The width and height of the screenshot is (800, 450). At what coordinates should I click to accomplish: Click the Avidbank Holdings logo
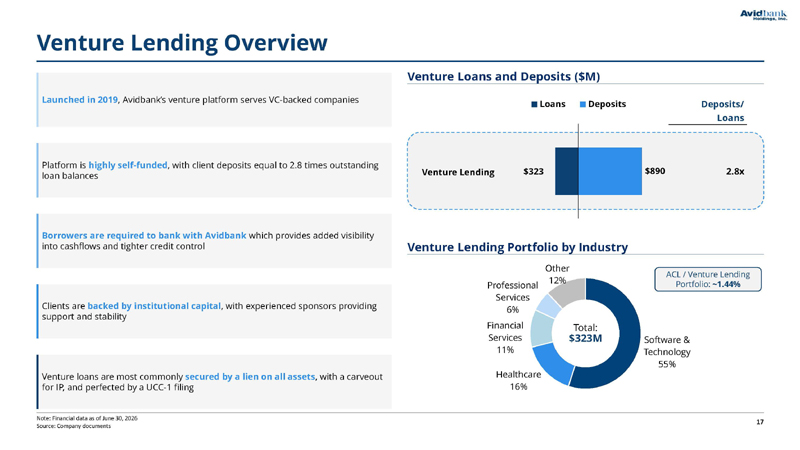763,15
